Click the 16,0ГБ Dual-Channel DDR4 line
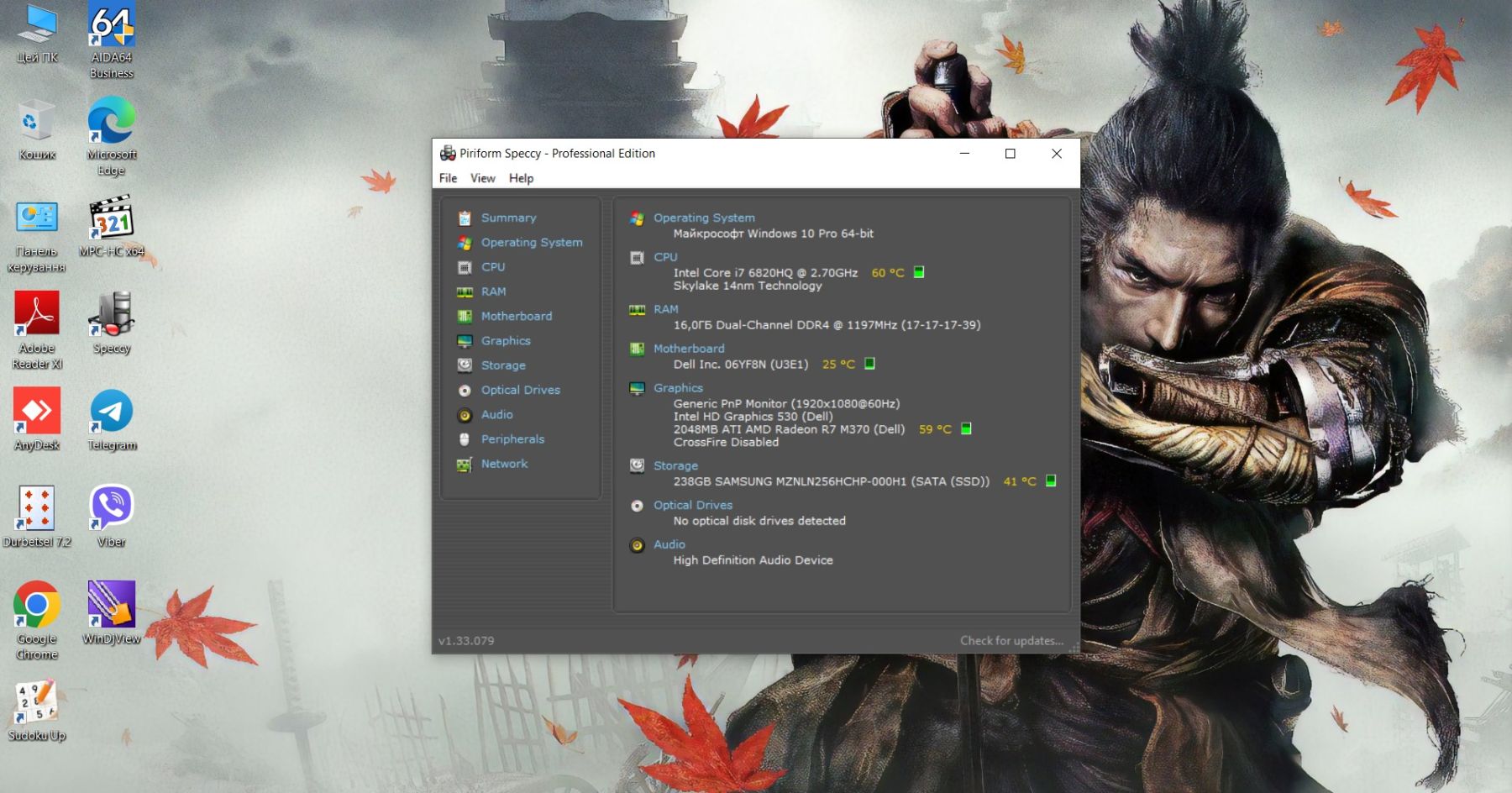The image size is (1512, 793). coord(827,325)
